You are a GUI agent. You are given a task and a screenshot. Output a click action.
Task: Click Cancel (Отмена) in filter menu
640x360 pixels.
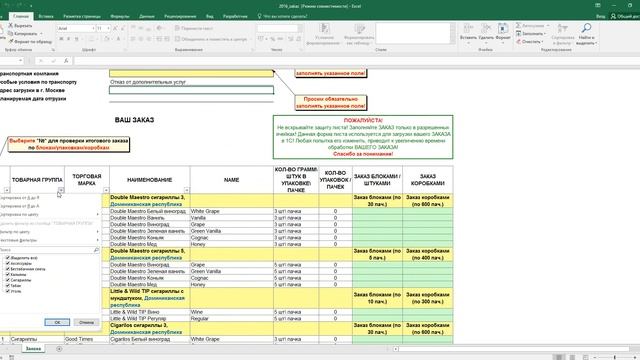point(86,322)
